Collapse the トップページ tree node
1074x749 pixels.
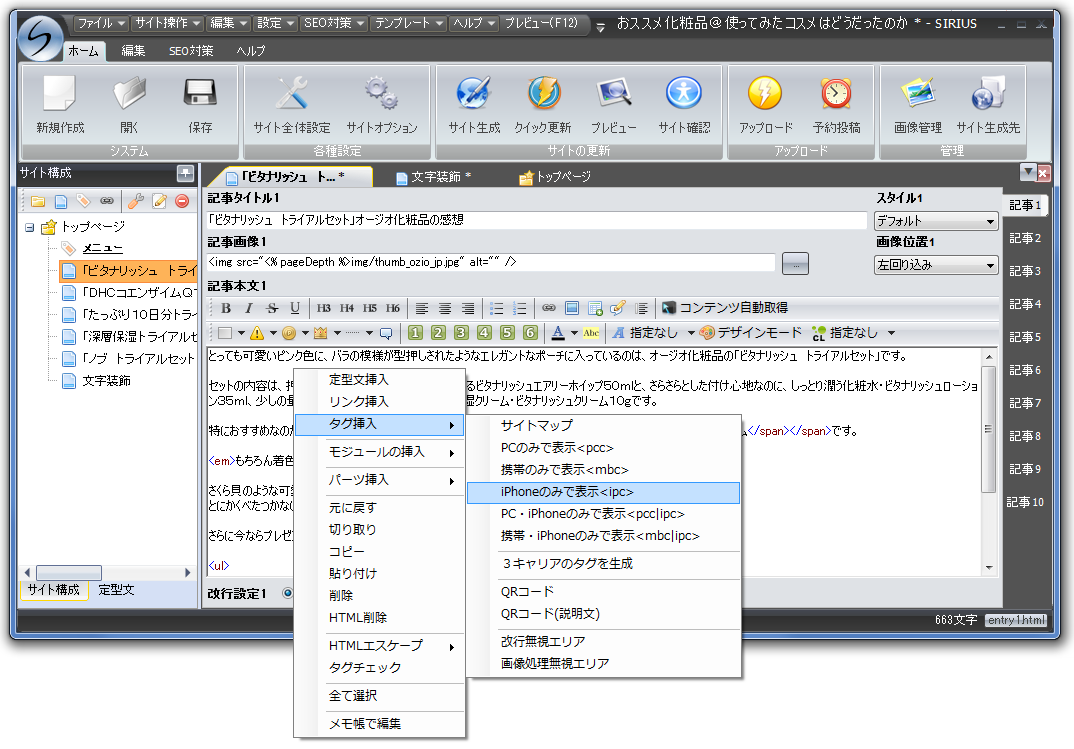point(29,227)
